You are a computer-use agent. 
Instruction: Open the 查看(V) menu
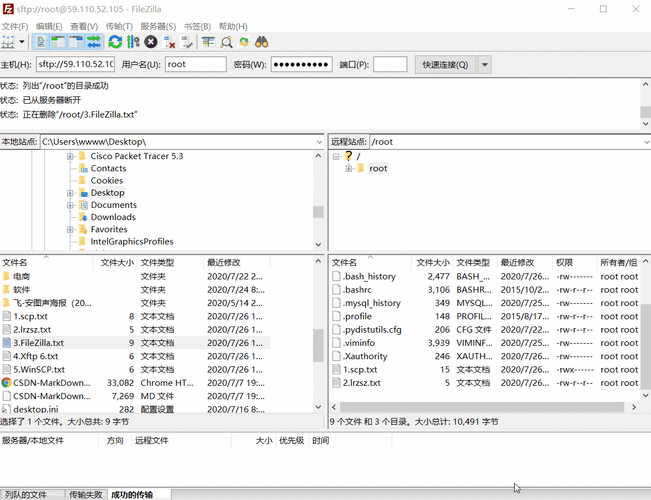point(84,26)
